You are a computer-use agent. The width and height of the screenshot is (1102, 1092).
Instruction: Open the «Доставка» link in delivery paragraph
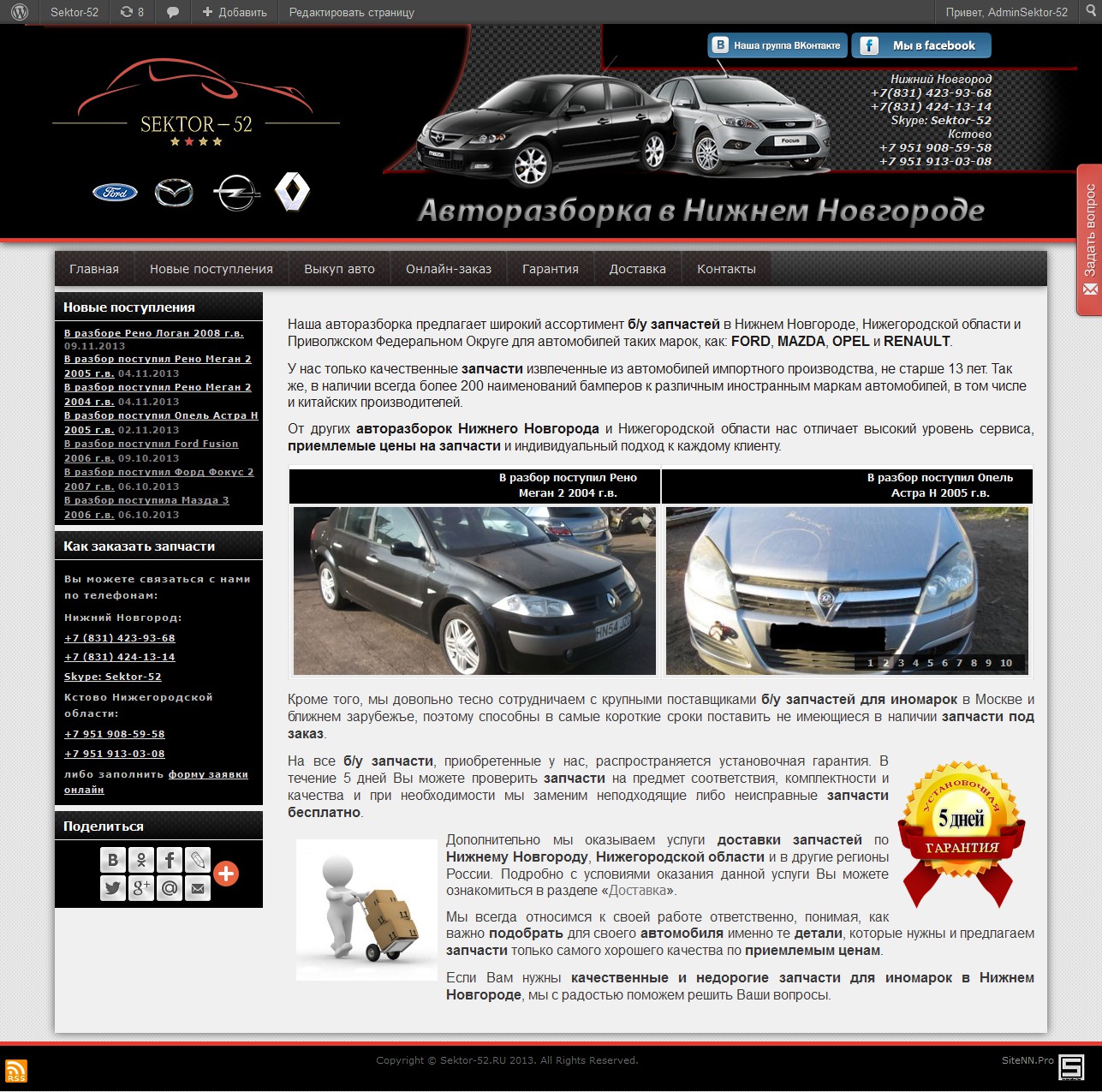pos(637,891)
